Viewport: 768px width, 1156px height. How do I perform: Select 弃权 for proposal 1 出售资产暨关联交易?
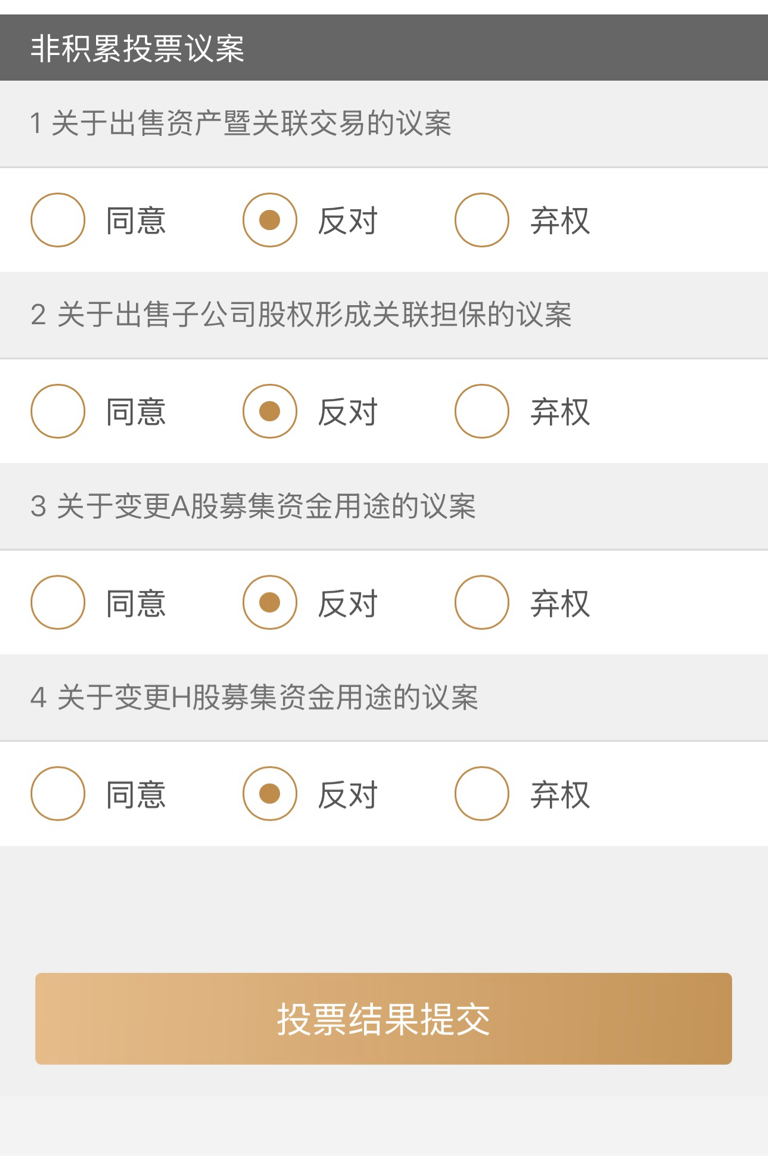(482, 220)
